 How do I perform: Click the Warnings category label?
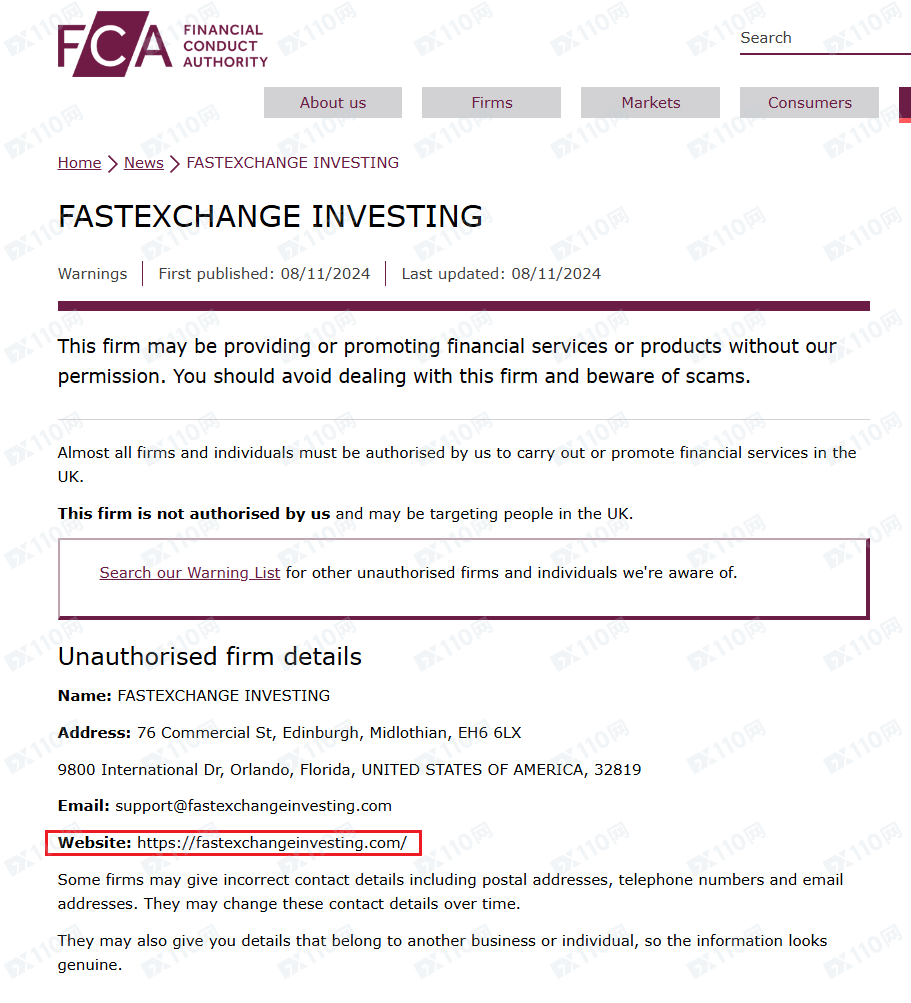pyautogui.click(x=93, y=274)
